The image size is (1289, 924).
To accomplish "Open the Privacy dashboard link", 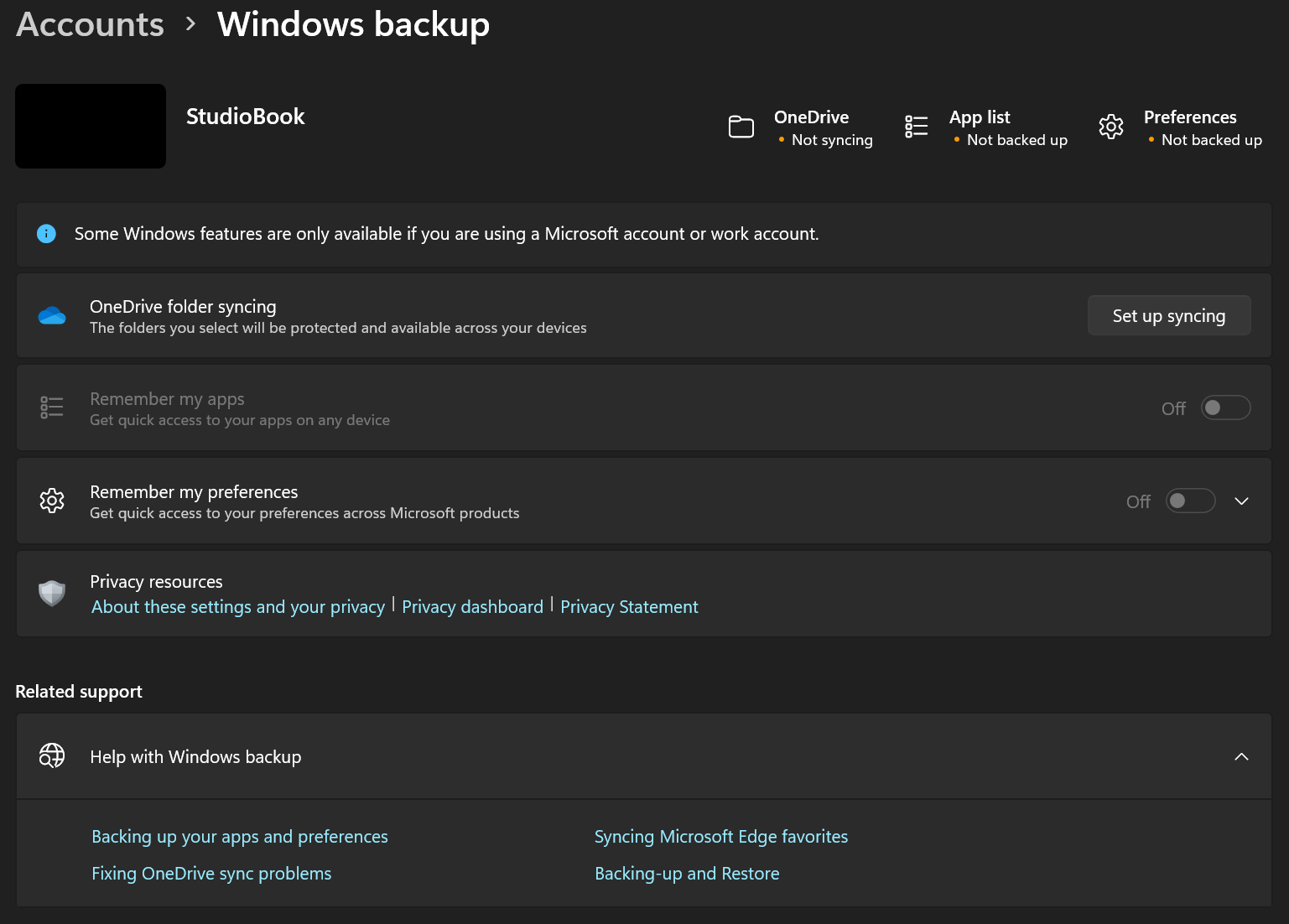I will 473,607.
